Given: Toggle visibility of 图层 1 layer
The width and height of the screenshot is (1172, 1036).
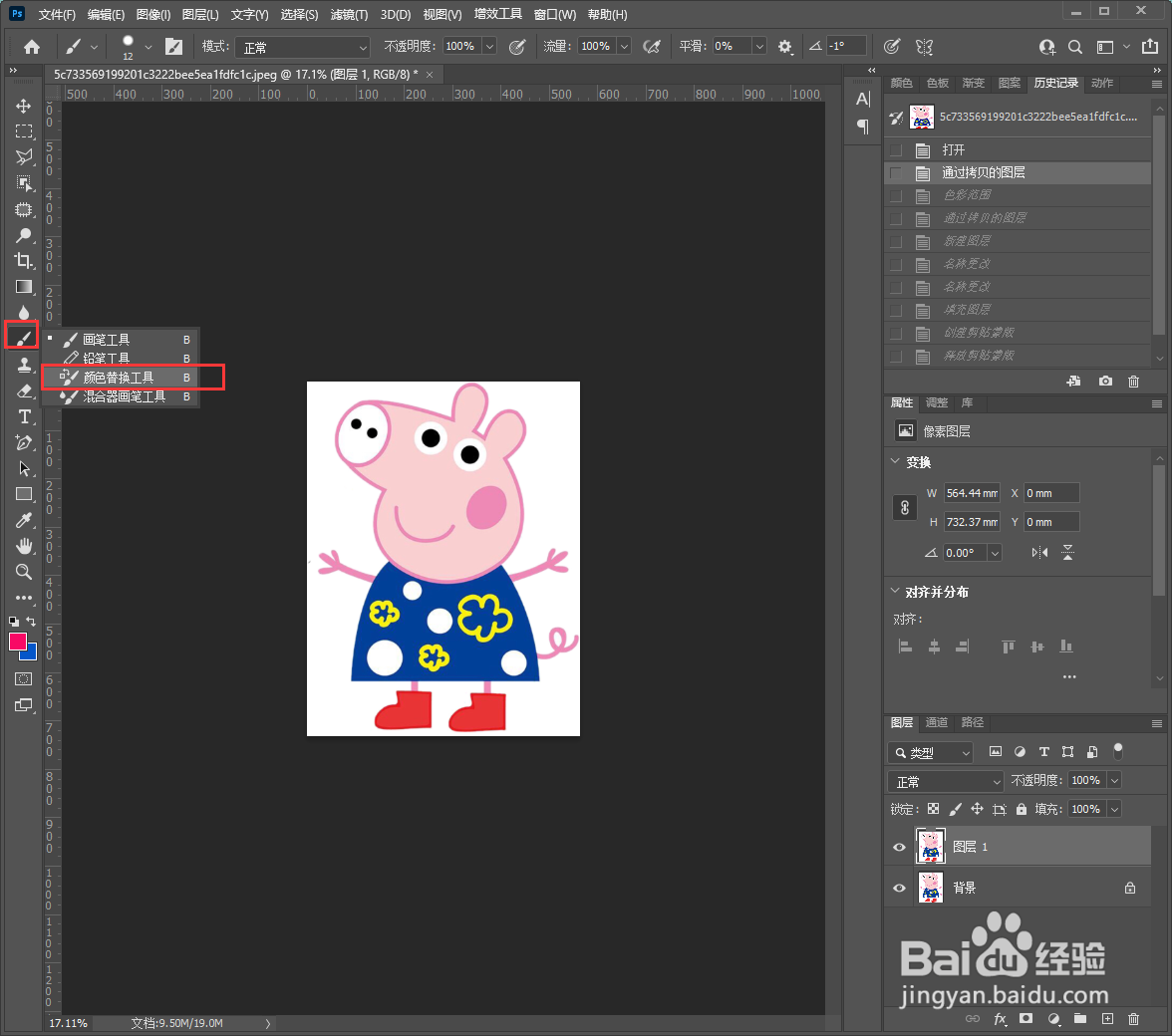Looking at the screenshot, I should 899,847.
